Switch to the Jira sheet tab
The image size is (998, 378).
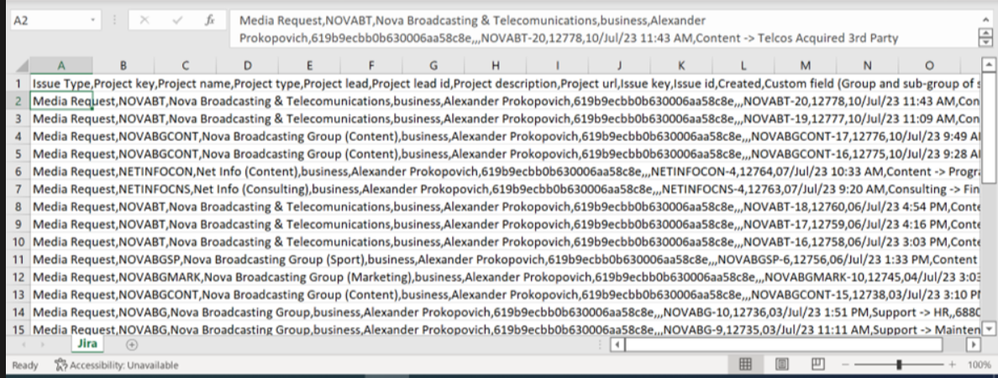click(87, 344)
